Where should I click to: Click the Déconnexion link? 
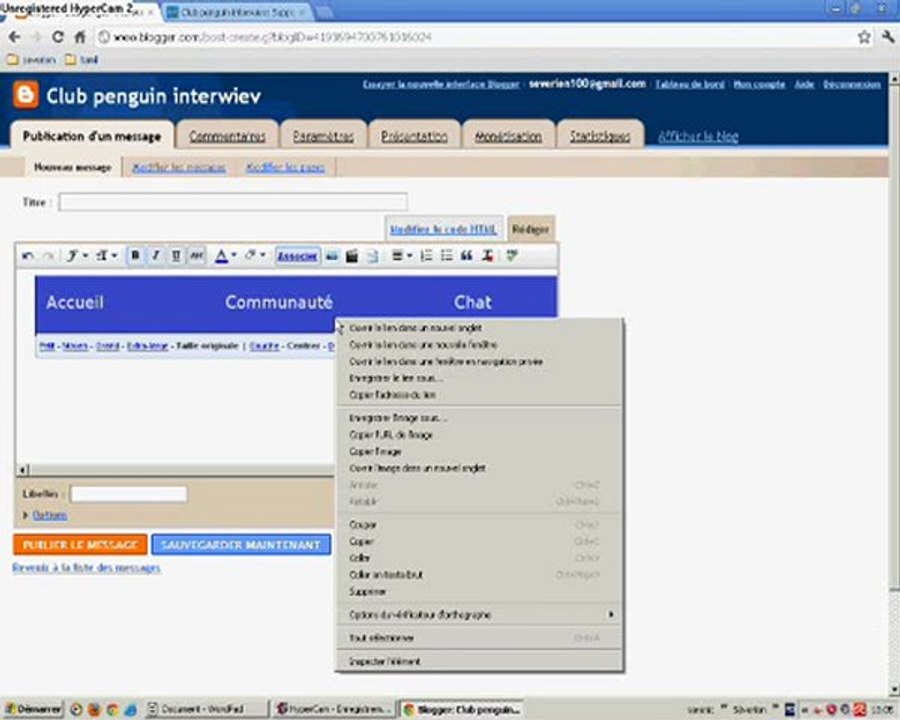pyautogui.click(x=852, y=84)
